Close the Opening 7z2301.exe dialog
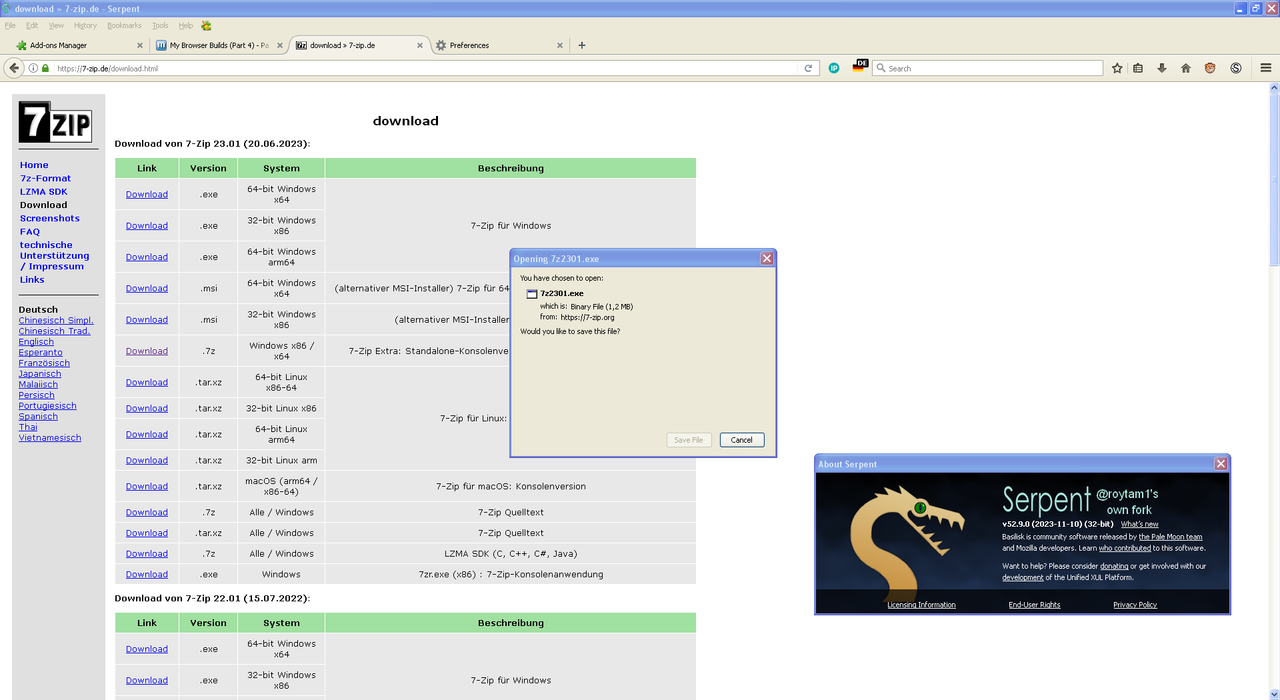The image size is (1280, 700). (767, 258)
